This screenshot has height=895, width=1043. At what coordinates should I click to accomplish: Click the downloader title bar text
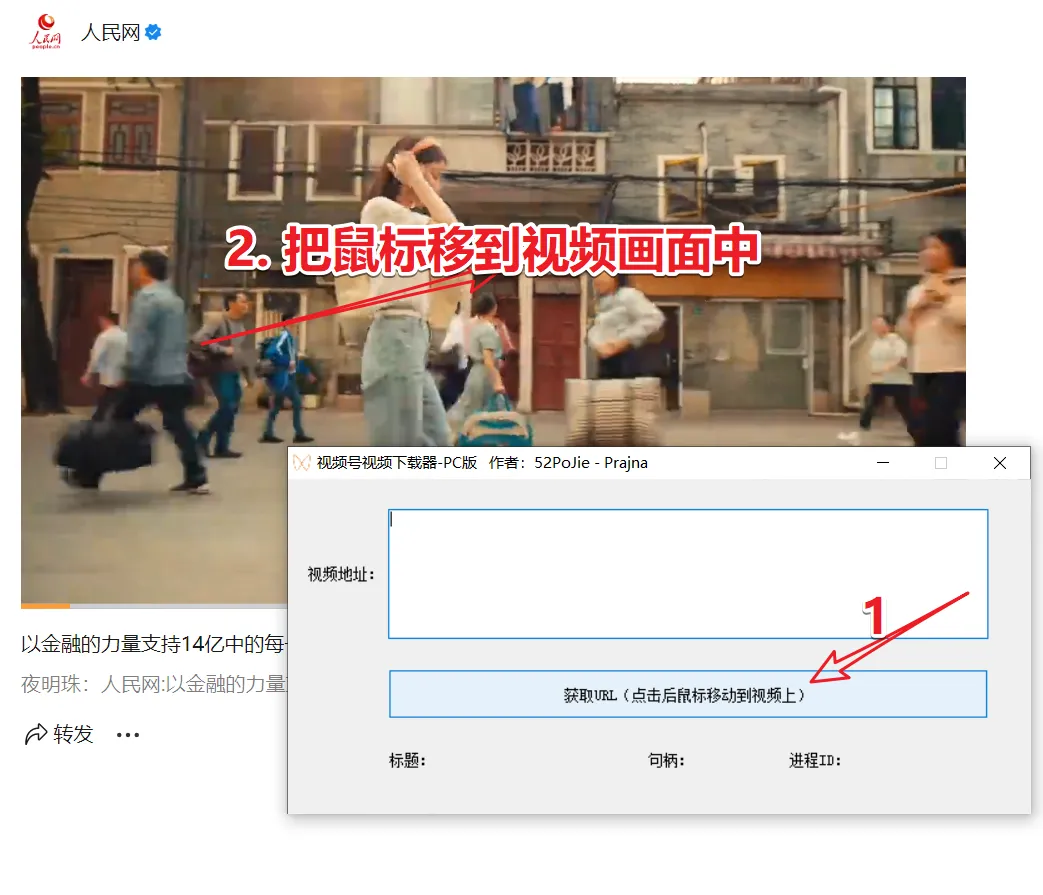[482, 463]
